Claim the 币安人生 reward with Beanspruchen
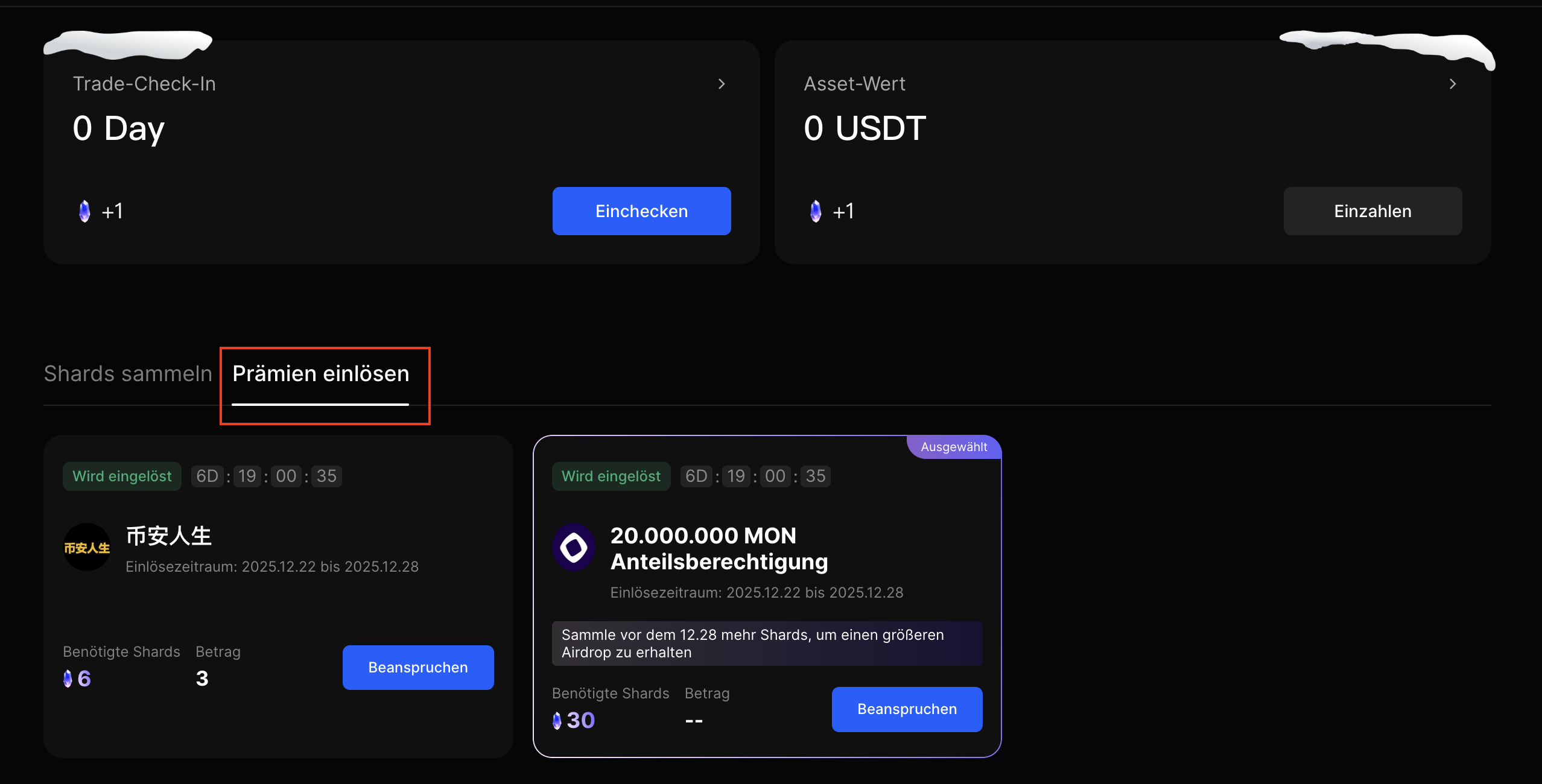This screenshot has height=784, width=1542. (x=418, y=668)
